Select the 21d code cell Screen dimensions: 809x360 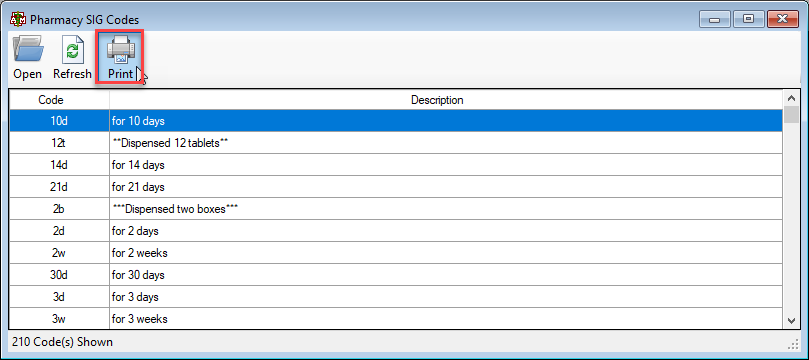[x=59, y=187]
